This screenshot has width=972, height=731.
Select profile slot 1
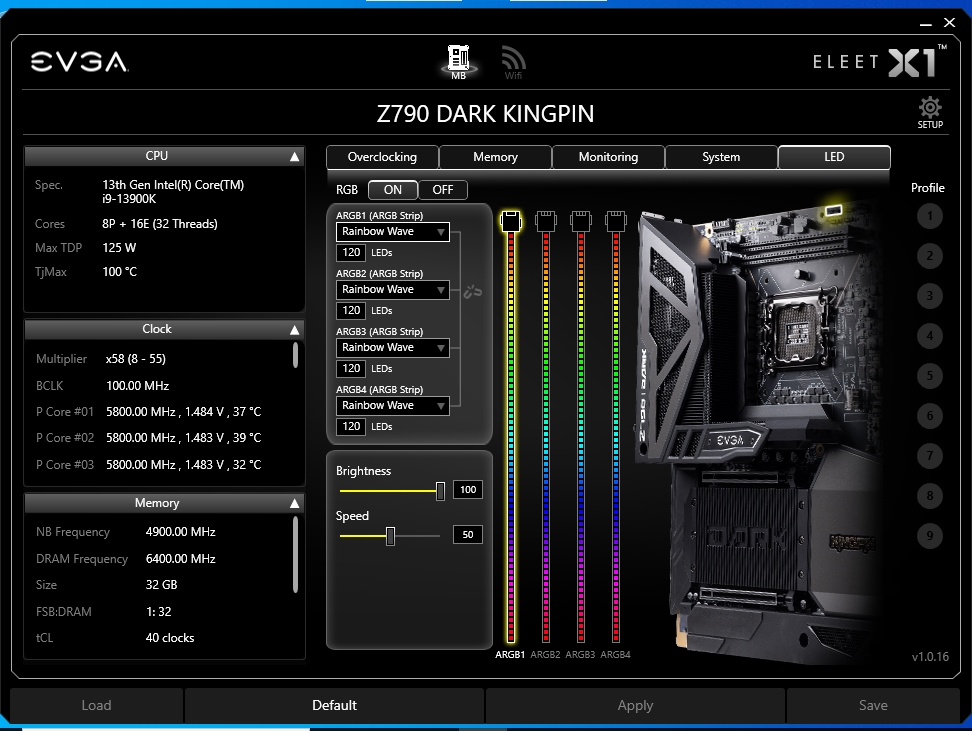(x=929, y=216)
